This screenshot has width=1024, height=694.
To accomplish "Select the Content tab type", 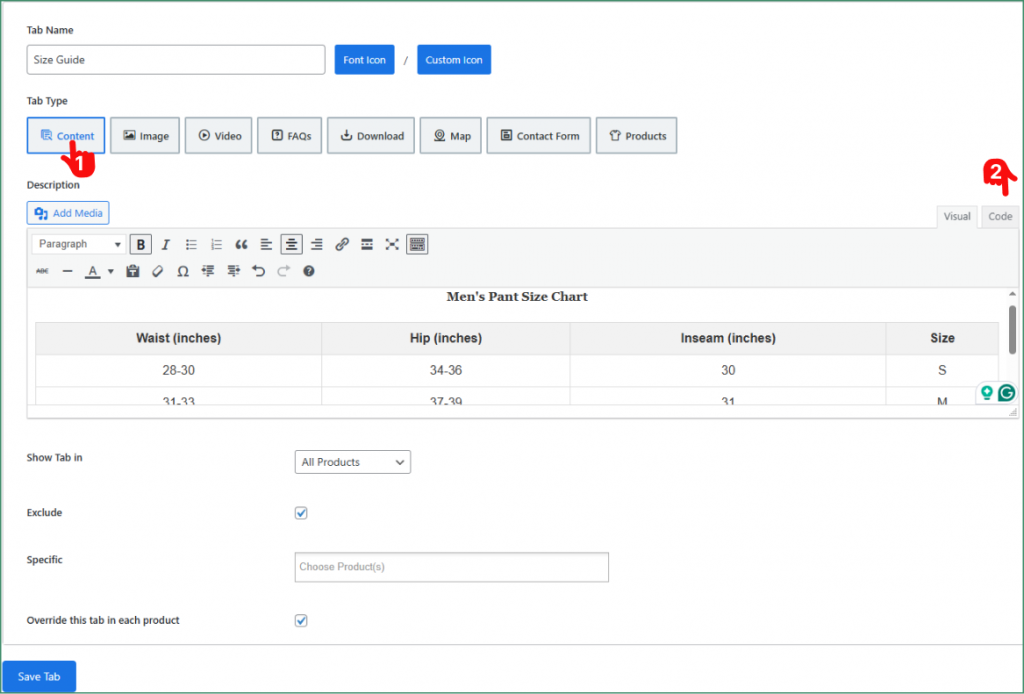I will (66, 136).
